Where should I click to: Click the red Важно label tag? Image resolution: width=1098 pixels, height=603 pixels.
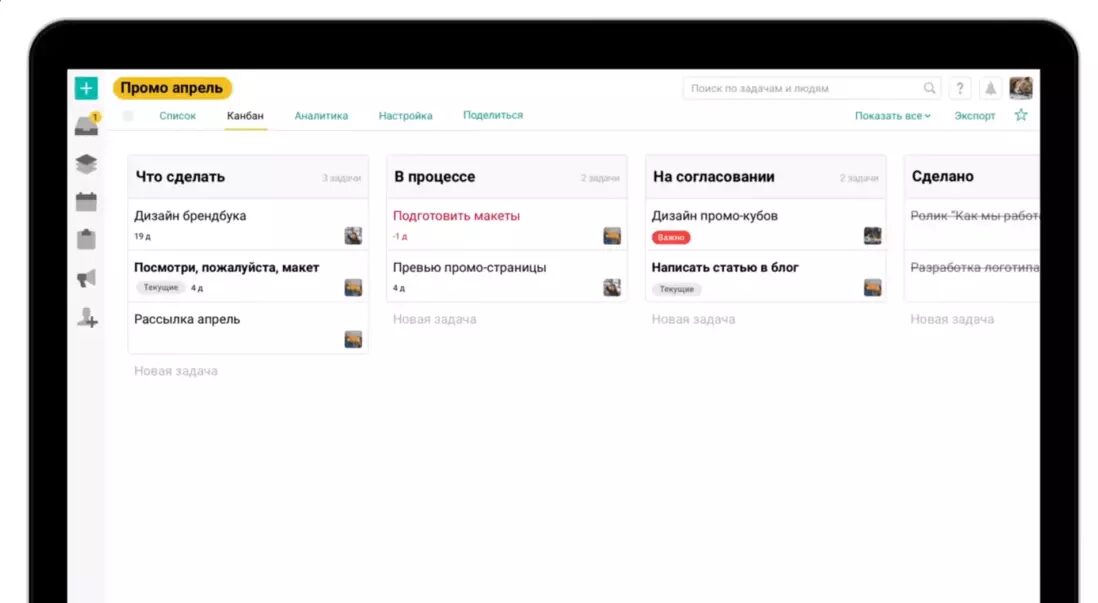point(671,238)
